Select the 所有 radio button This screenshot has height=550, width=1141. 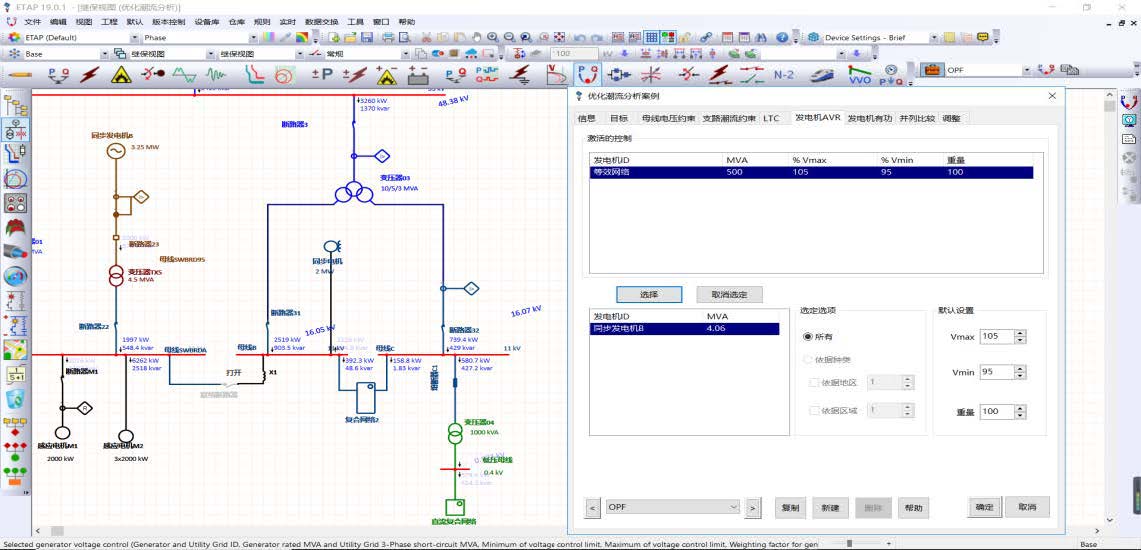coord(808,337)
